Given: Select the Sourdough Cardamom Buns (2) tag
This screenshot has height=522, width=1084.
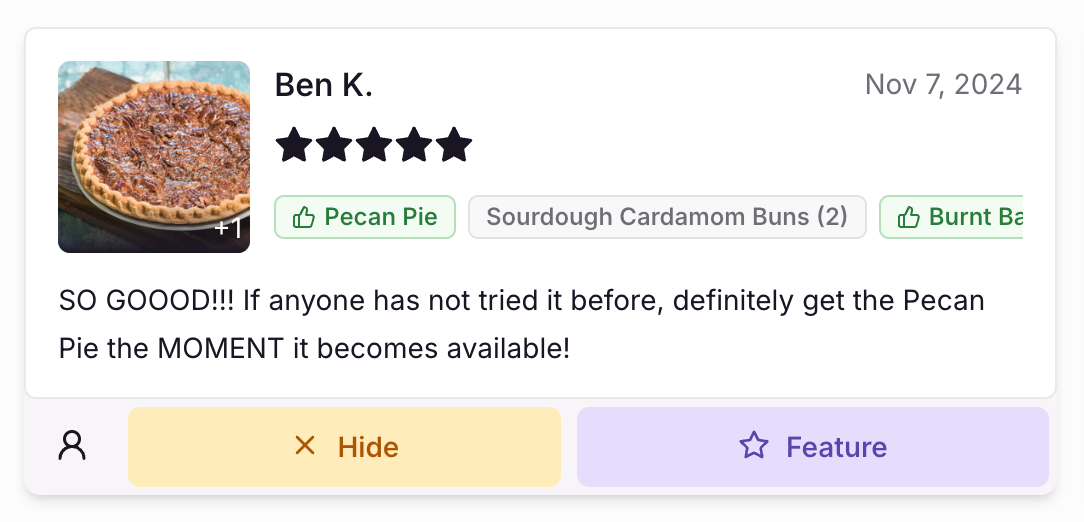Looking at the screenshot, I should click(x=667, y=217).
